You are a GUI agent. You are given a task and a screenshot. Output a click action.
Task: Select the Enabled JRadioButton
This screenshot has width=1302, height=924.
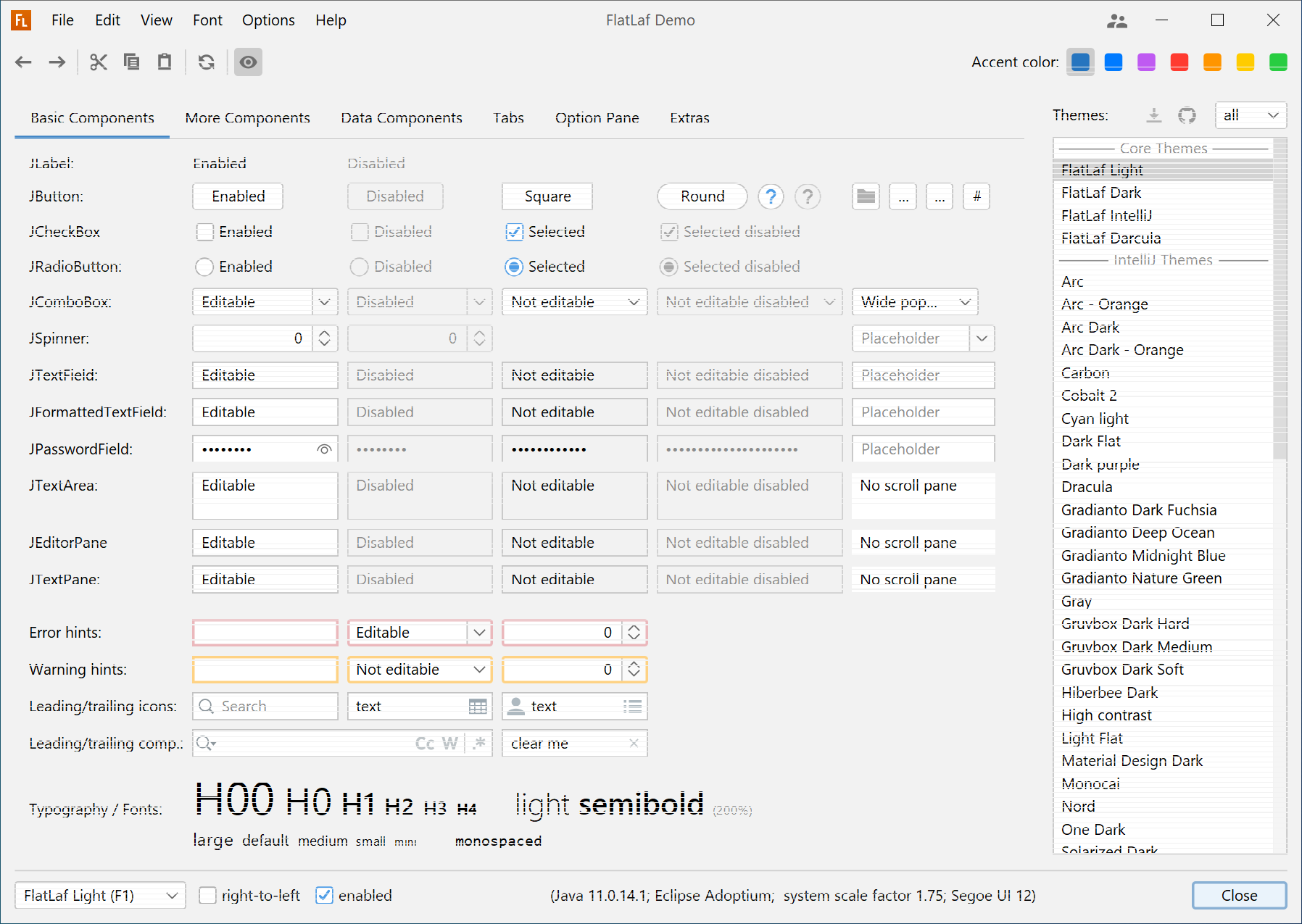(x=204, y=267)
